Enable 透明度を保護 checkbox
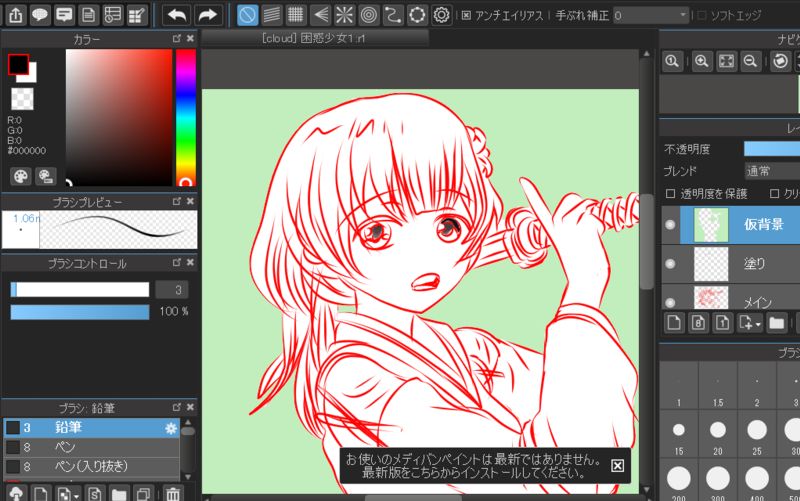 (670, 193)
